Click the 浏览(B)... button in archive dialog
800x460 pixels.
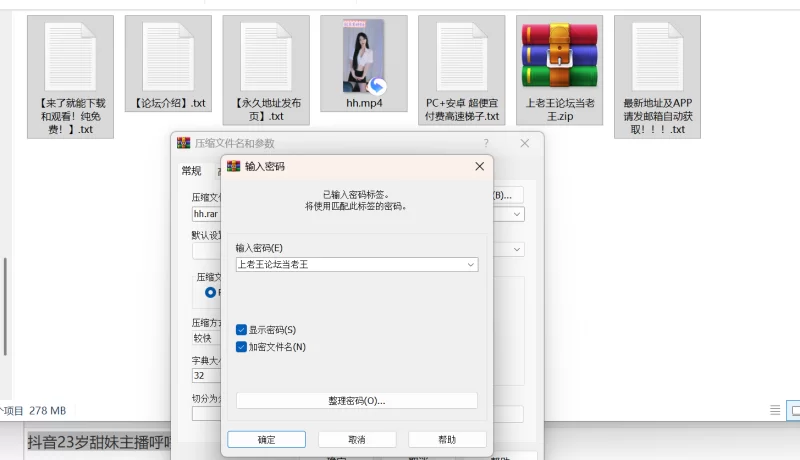[508, 195]
